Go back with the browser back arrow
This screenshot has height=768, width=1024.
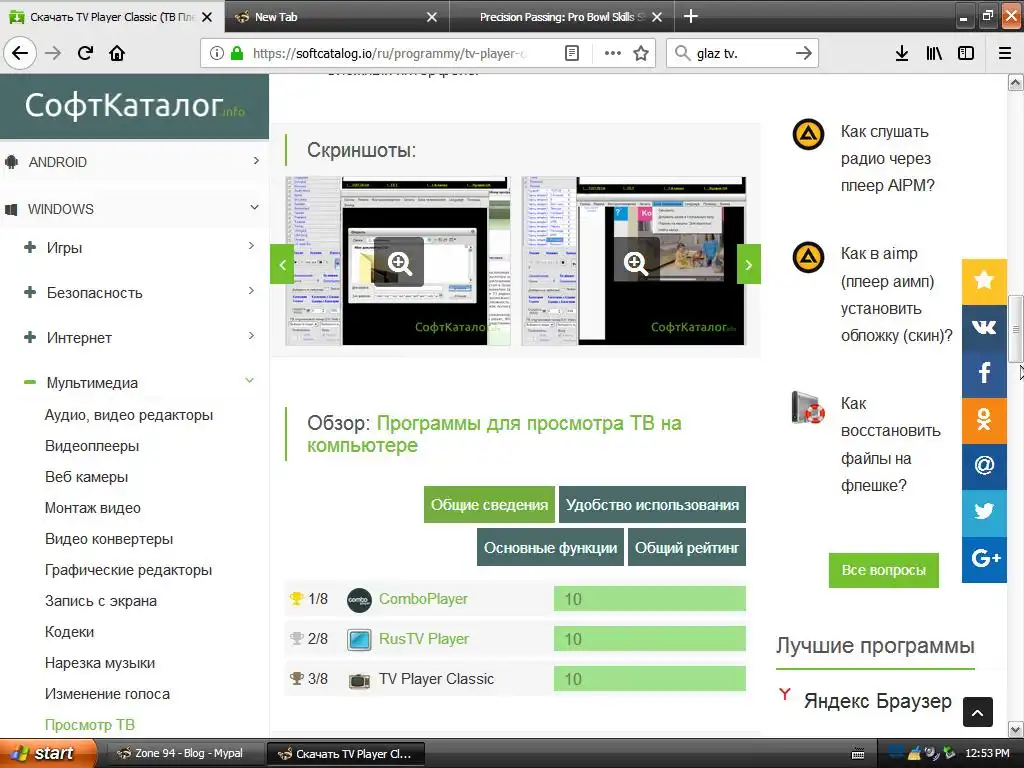pos(20,53)
